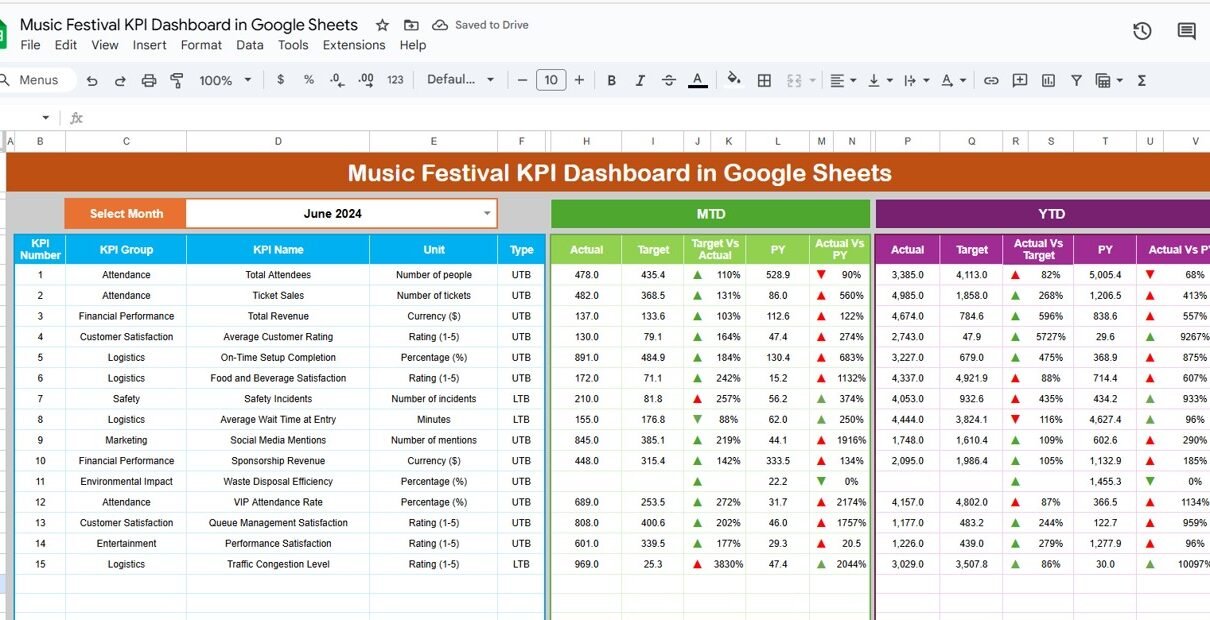This screenshot has height=620, width=1210.
Task: Open text wrapping dropdown
Action: (x=917, y=80)
